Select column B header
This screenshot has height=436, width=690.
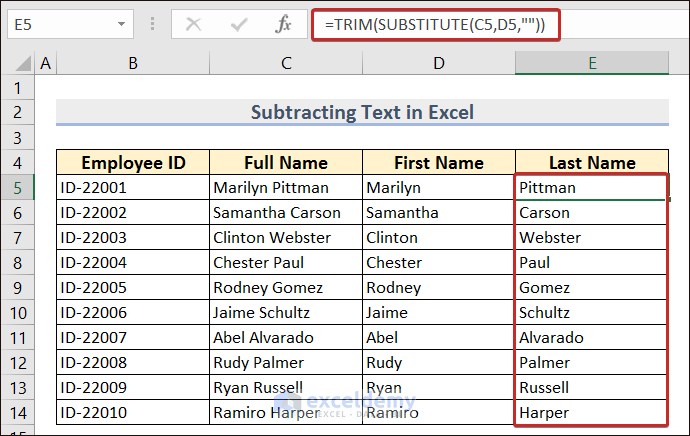133,64
